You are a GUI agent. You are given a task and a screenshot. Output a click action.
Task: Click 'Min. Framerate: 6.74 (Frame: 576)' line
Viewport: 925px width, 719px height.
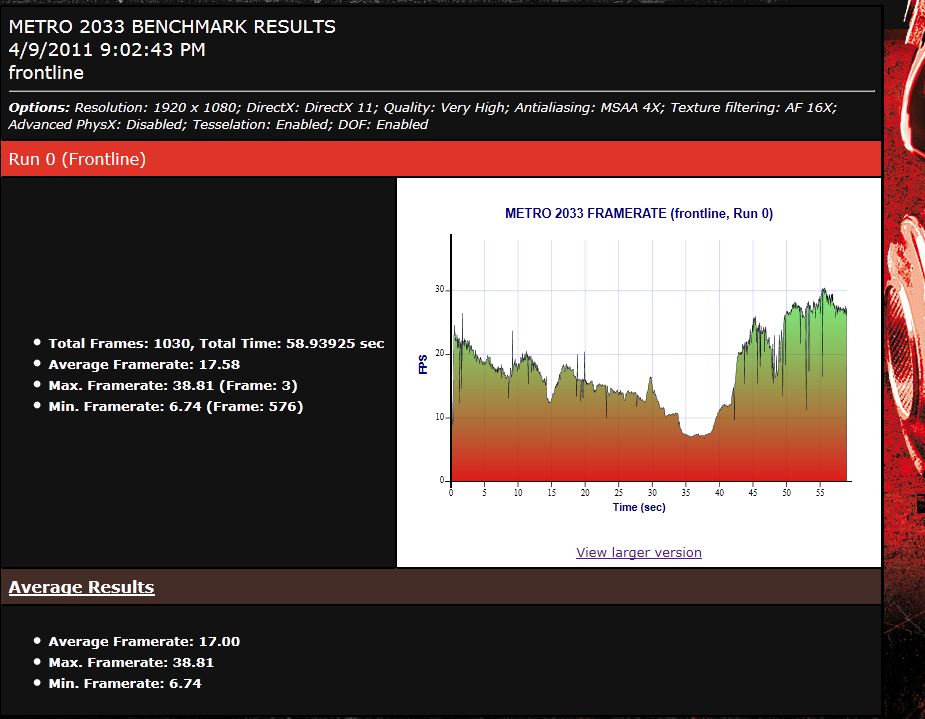[x=176, y=407]
